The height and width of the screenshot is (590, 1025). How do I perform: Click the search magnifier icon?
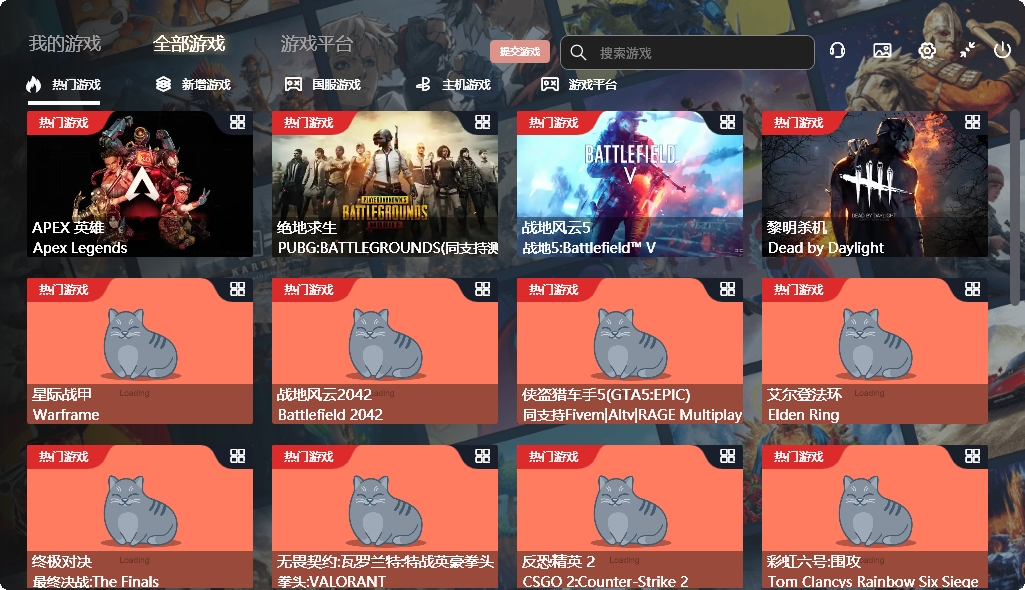pyautogui.click(x=578, y=52)
